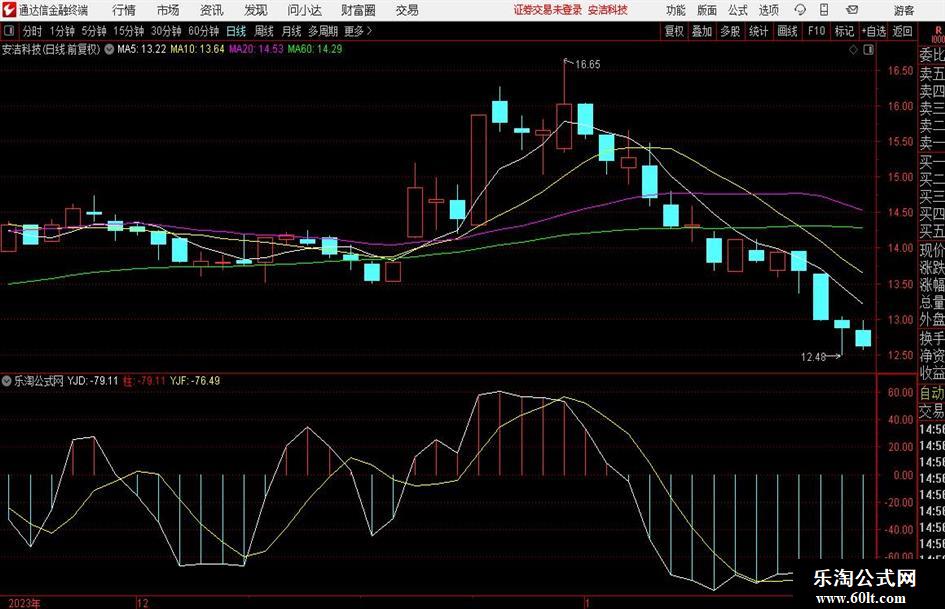Click the 16.65 high price label
Image resolution: width=945 pixels, height=609 pixels.
coord(588,65)
